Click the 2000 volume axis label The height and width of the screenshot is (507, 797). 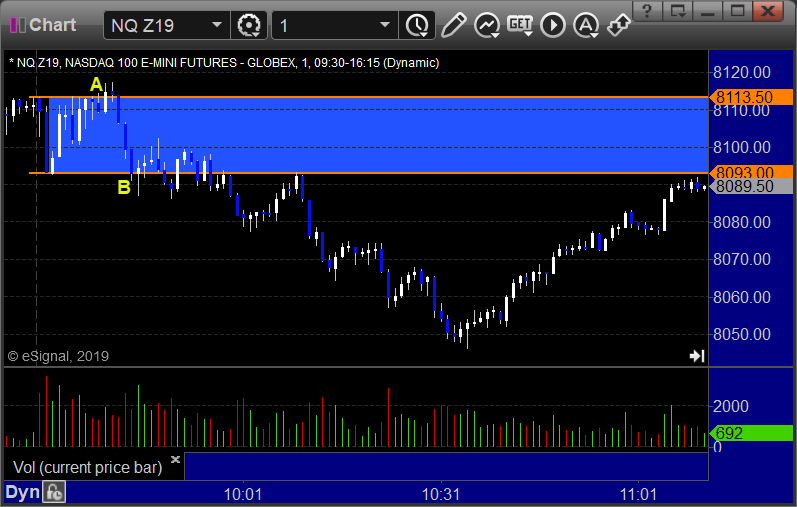[731, 406]
